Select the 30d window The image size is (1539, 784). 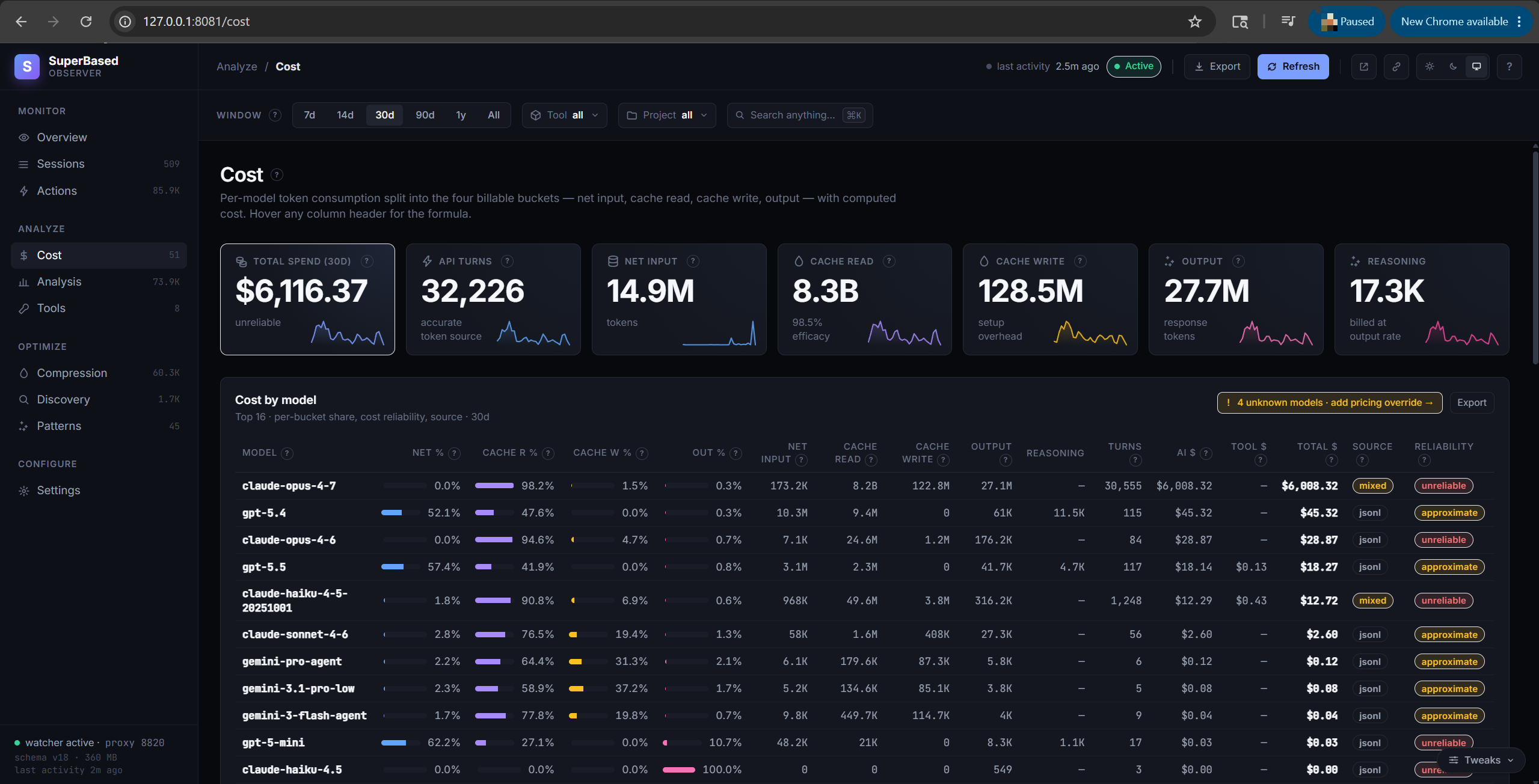click(385, 115)
